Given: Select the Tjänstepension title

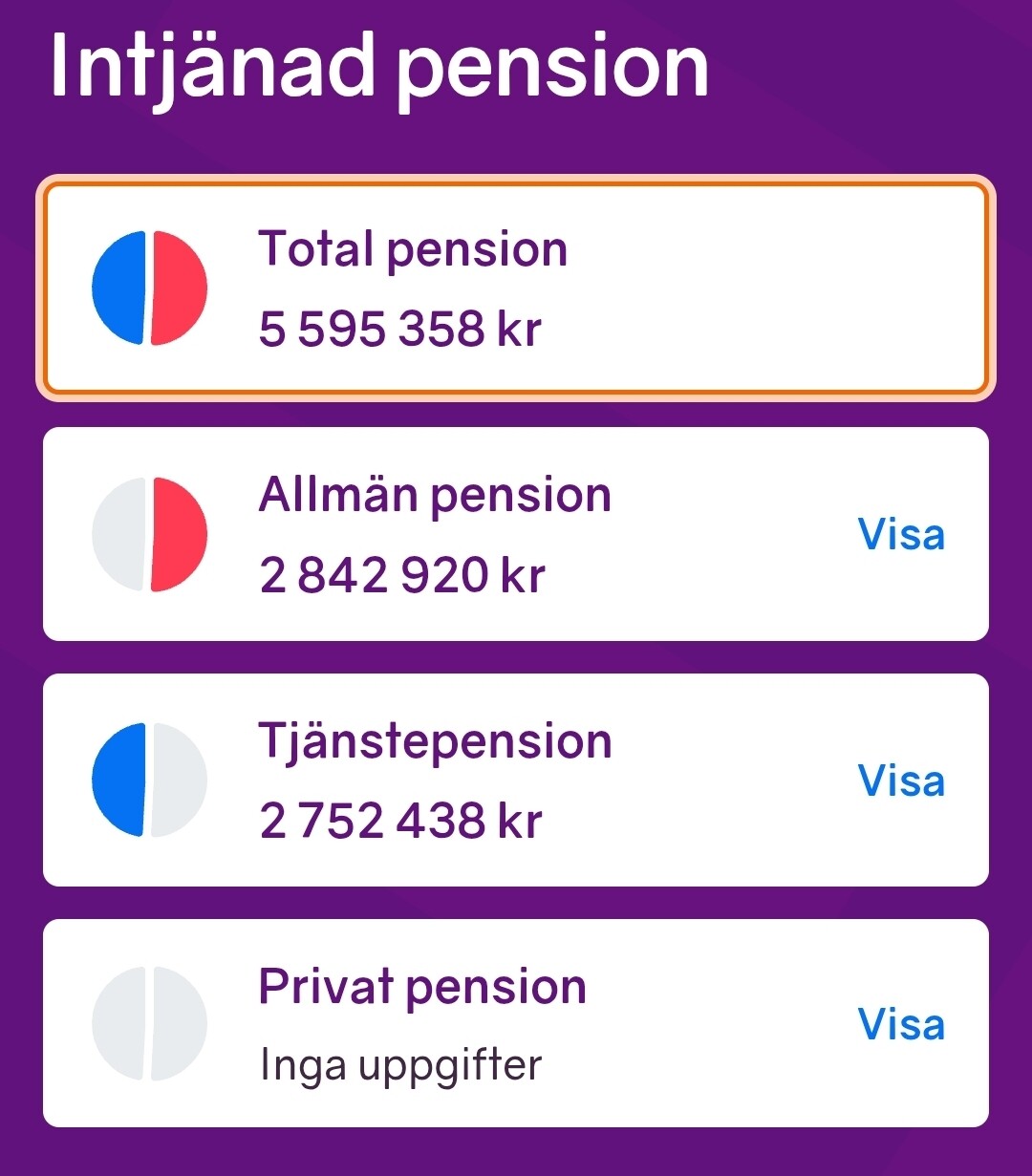Looking at the screenshot, I should (x=435, y=742).
